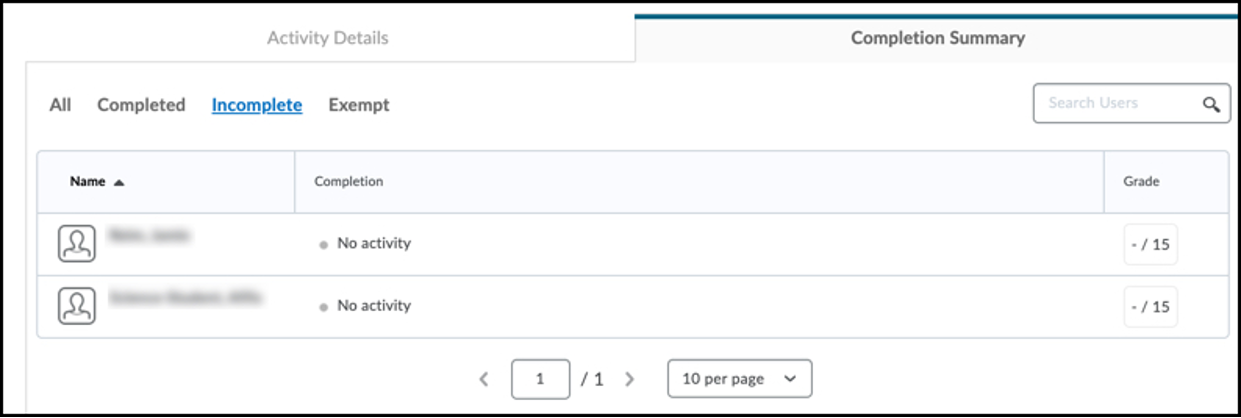Expand the per page chevron

(790, 379)
